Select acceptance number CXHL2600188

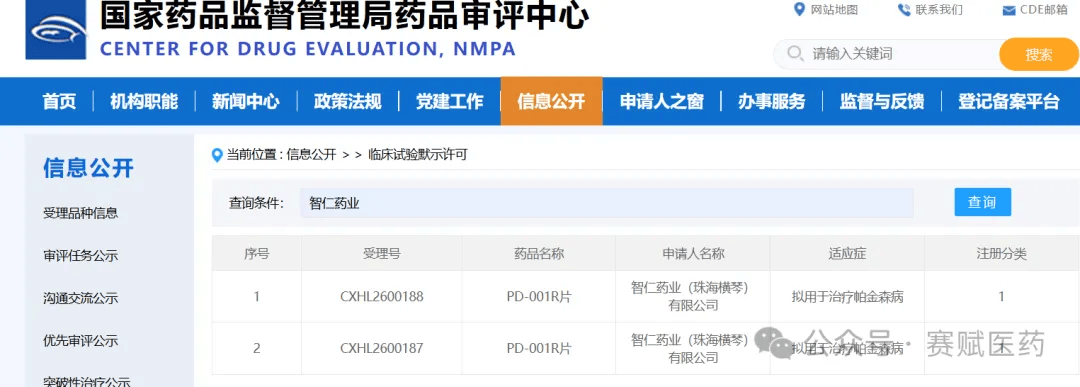[x=382, y=297]
